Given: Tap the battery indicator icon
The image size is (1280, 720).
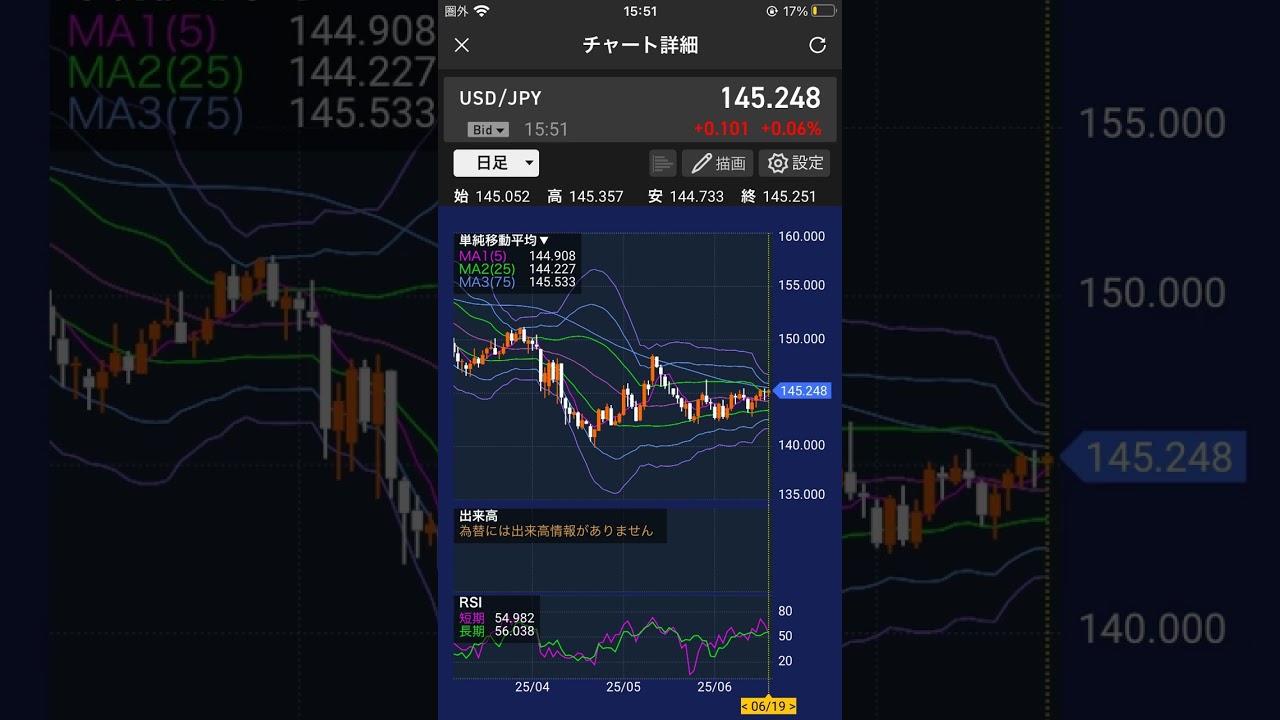Looking at the screenshot, I should pyautogui.click(x=823, y=11).
